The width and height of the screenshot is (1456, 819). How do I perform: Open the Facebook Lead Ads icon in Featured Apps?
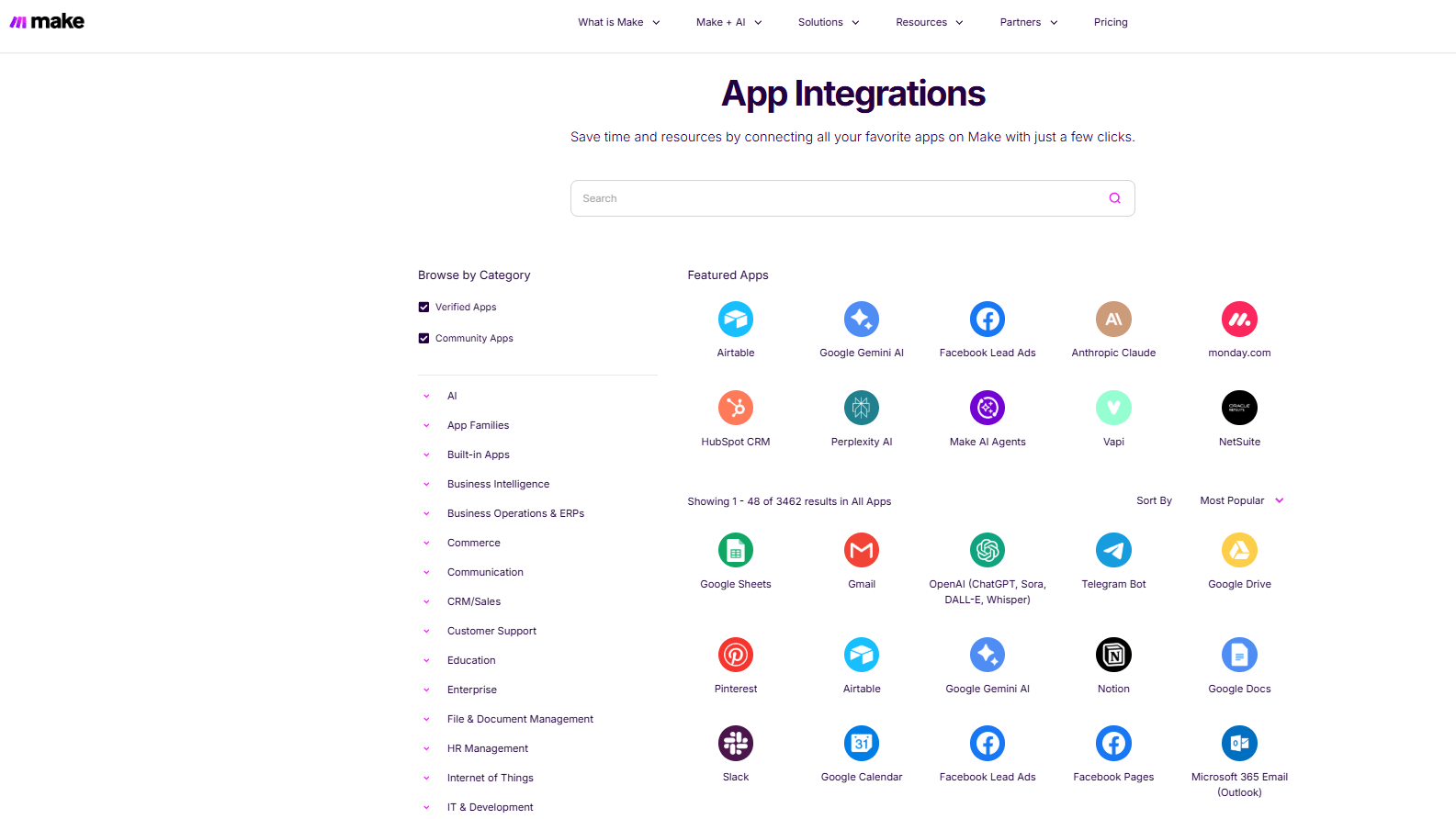[x=988, y=320]
